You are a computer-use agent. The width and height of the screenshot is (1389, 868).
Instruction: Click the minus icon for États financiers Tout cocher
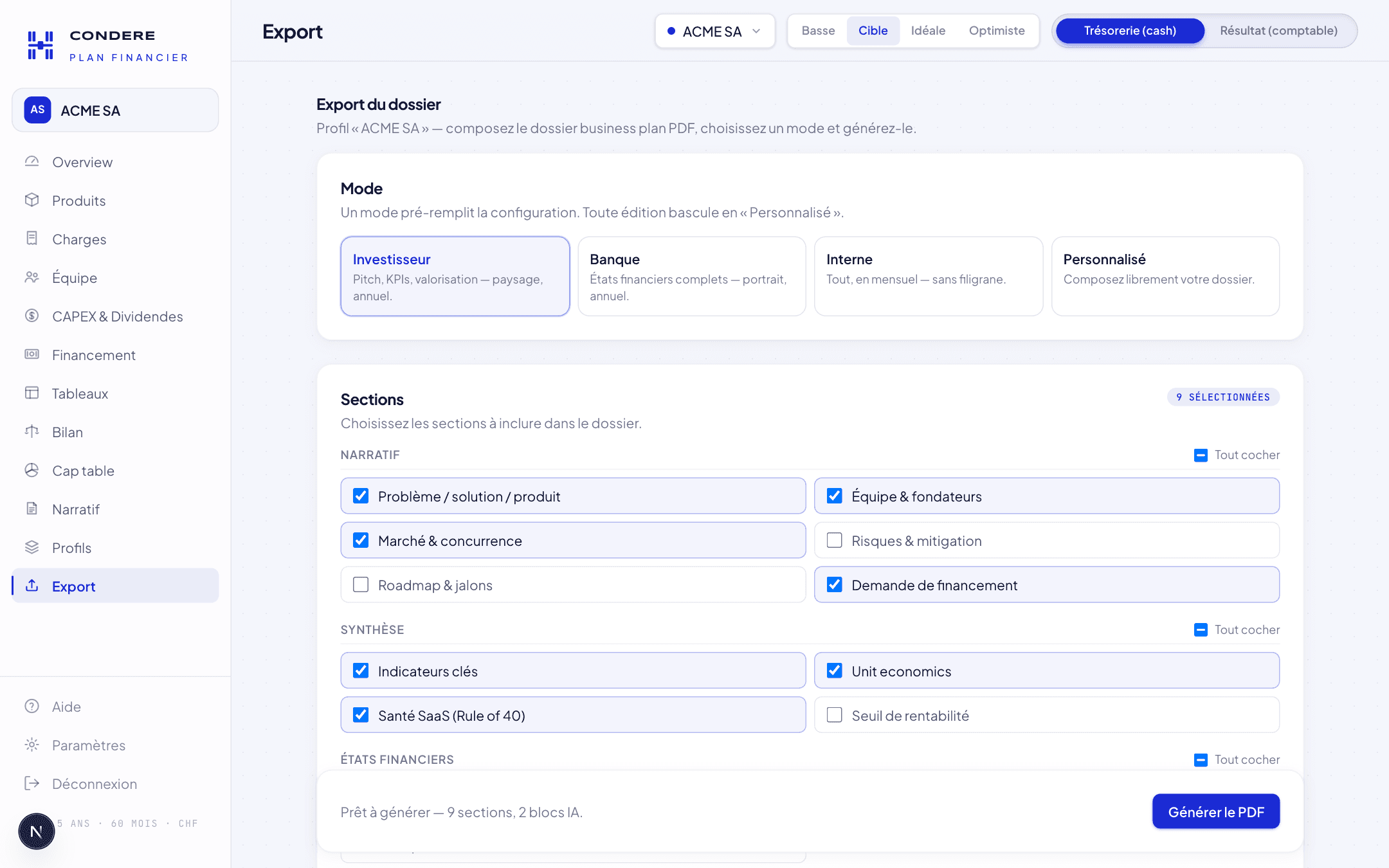coord(1201,760)
